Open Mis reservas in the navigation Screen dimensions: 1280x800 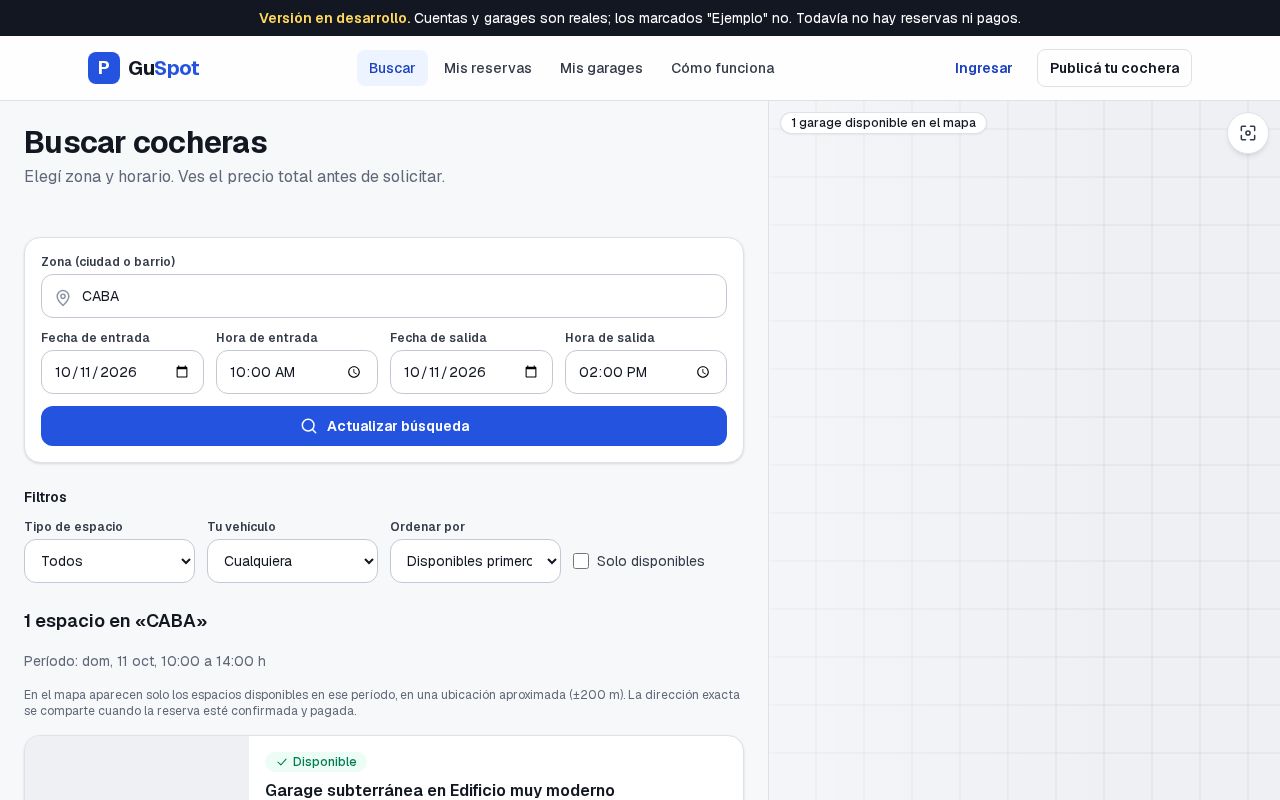click(488, 68)
